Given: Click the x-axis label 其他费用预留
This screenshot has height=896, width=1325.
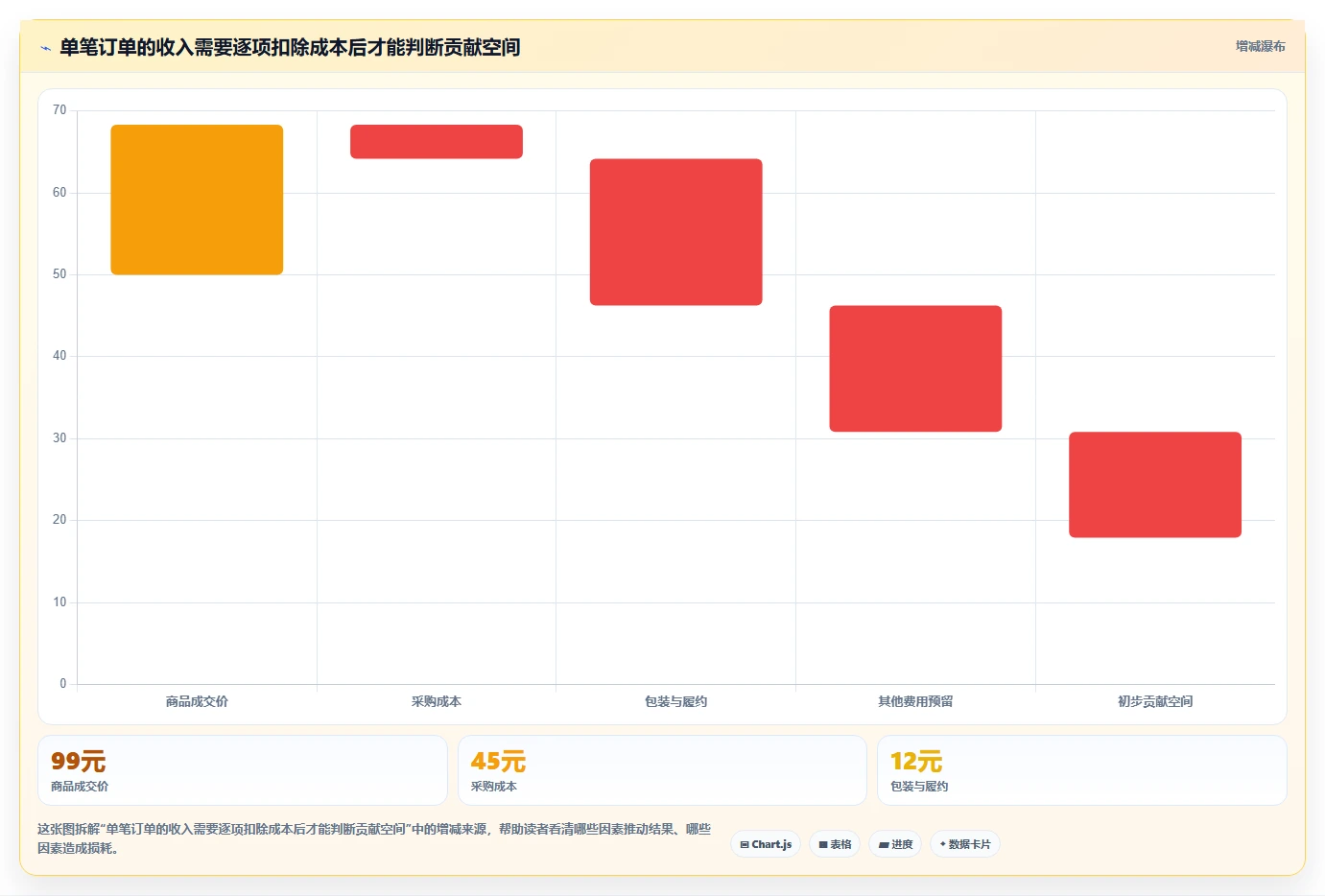Looking at the screenshot, I should coord(915,701).
